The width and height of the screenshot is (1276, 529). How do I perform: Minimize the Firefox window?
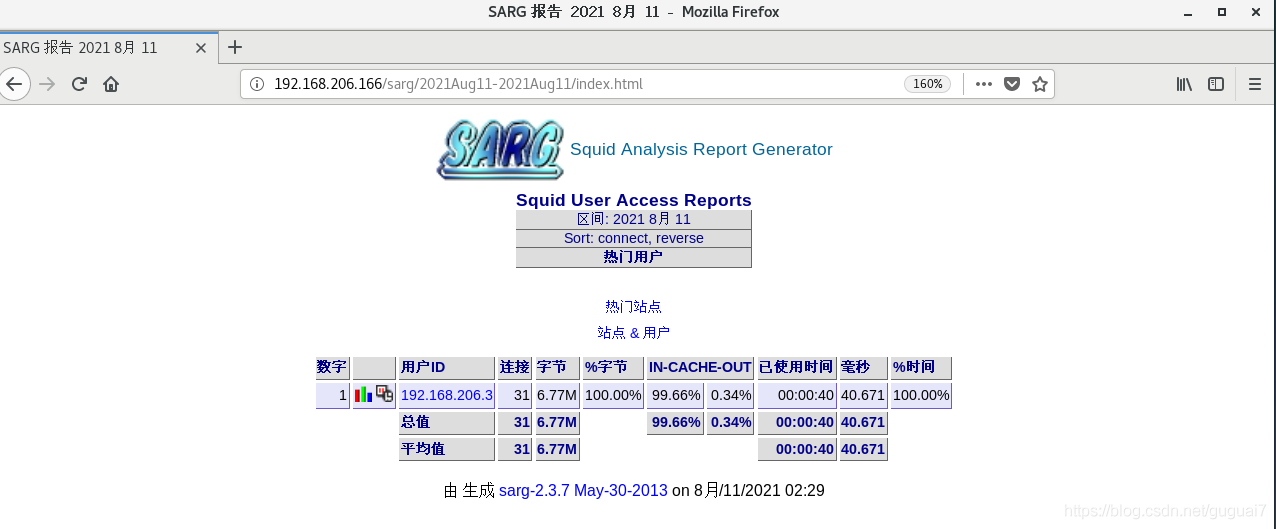point(1189,12)
